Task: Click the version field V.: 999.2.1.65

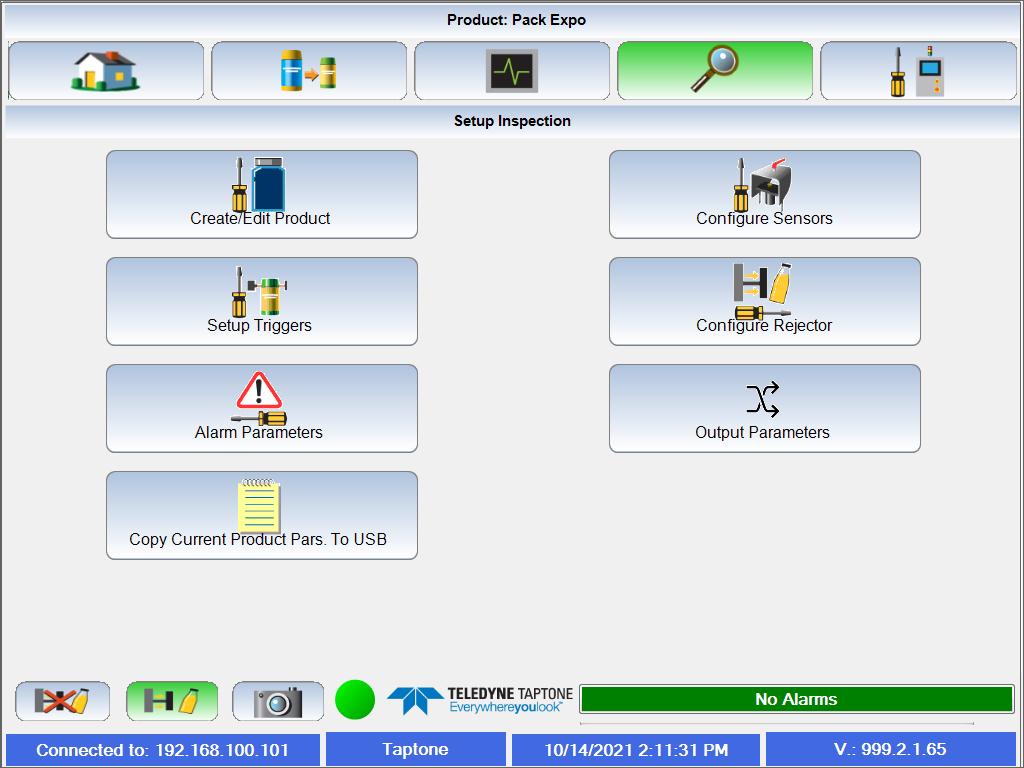Action: tap(893, 749)
